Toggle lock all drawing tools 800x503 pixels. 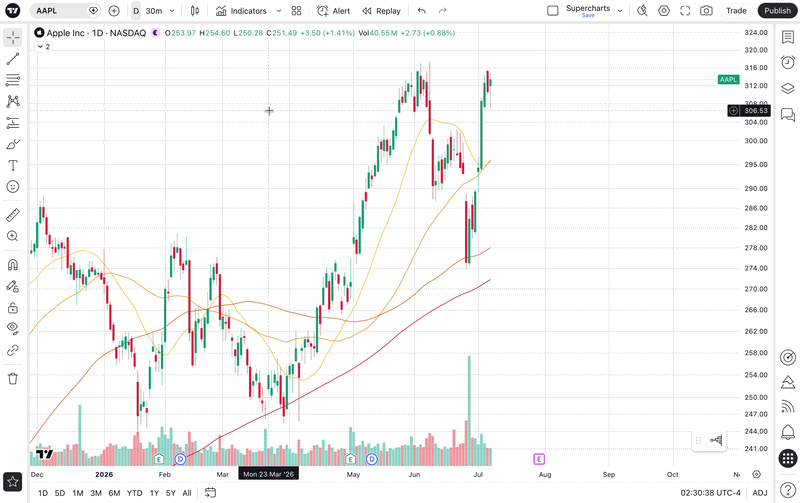pyautogui.click(x=13, y=308)
